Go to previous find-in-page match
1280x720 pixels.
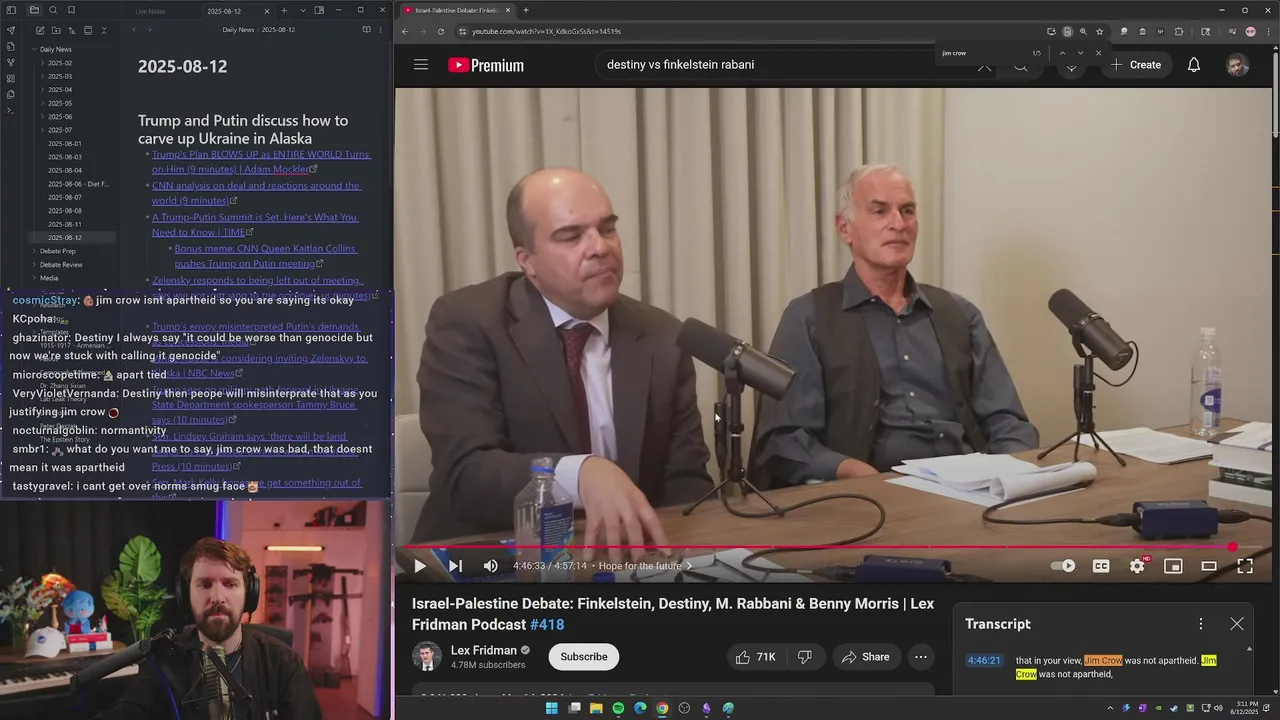tap(1062, 53)
